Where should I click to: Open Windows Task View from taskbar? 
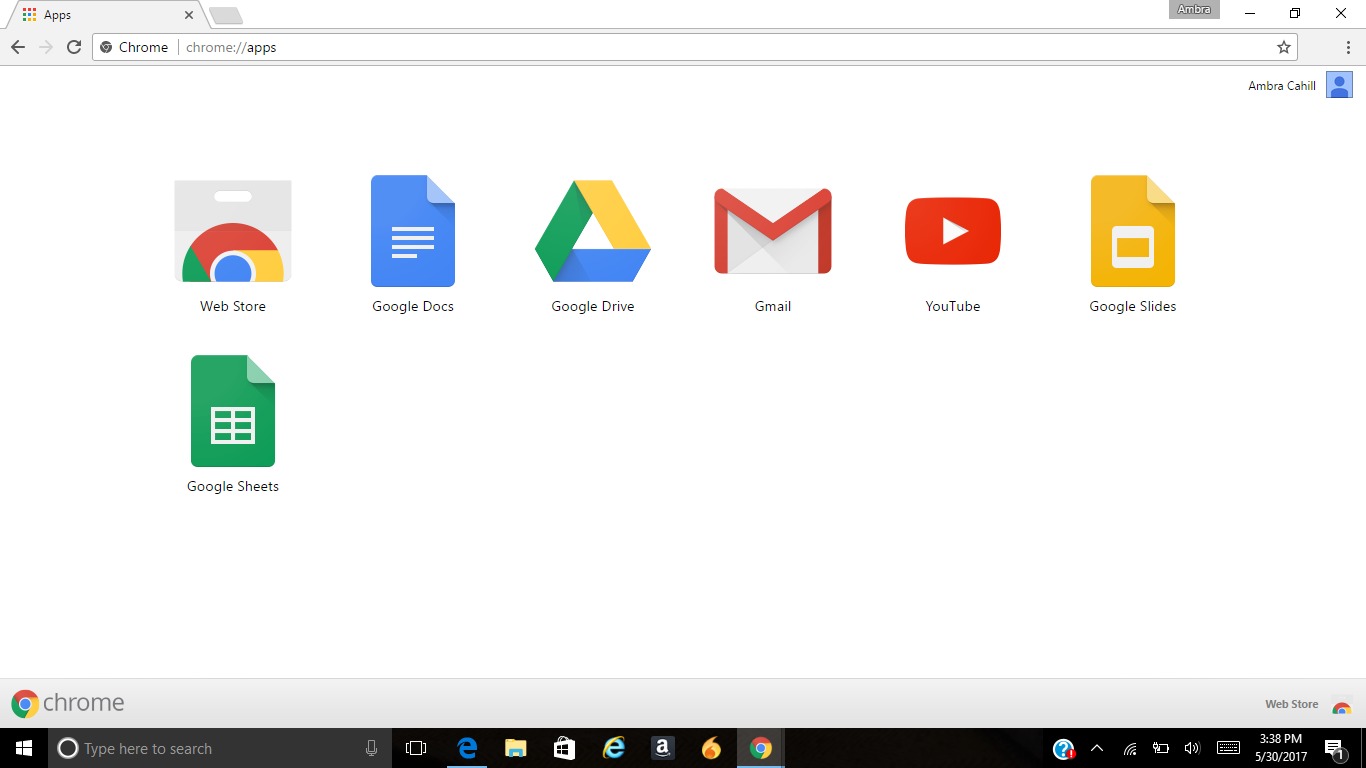click(416, 748)
